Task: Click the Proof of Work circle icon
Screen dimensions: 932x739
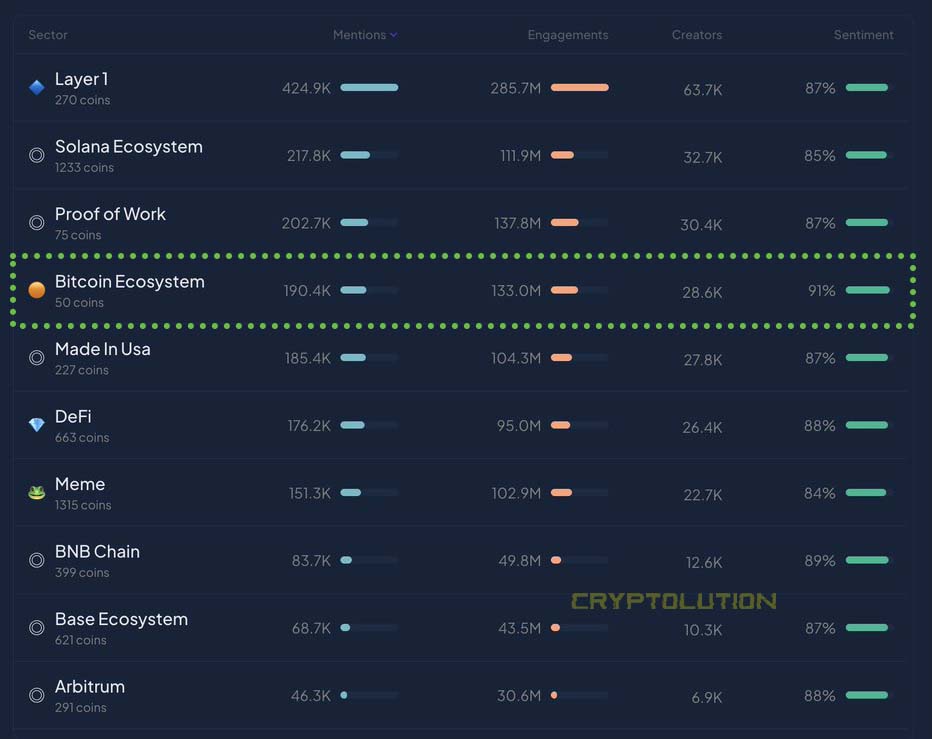Action: pyautogui.click(x=37, y=222)
